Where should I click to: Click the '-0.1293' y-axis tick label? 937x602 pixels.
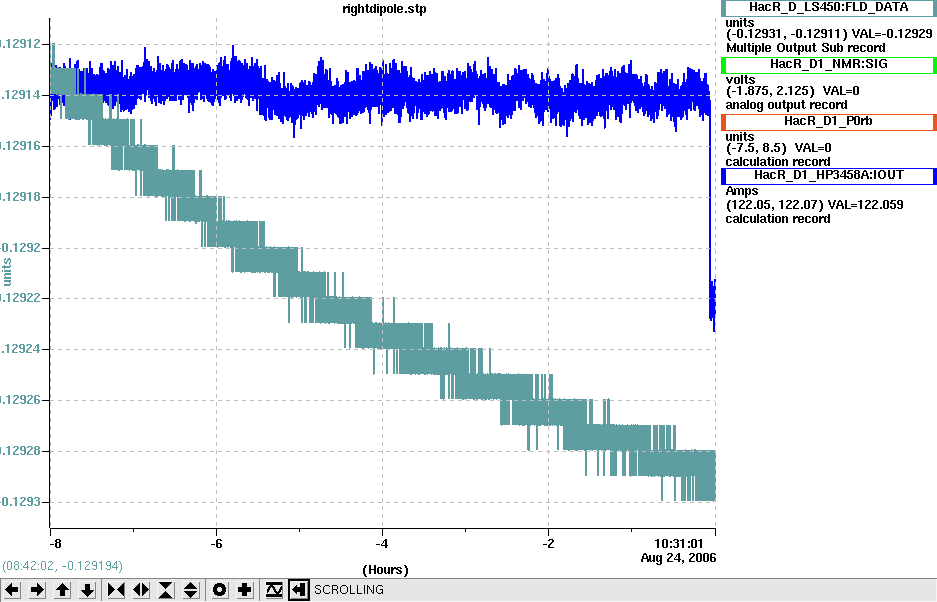pyautogui.click(x=20, y=502)
